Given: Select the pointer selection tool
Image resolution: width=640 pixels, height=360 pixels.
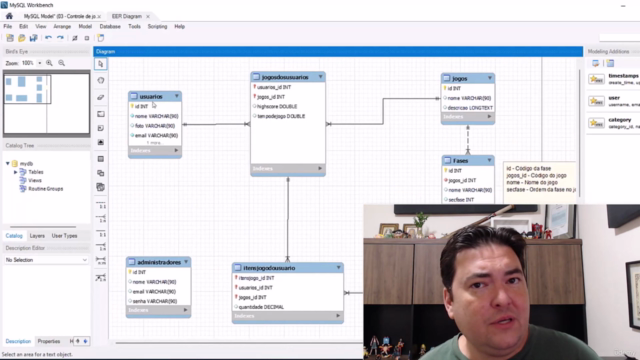Looking at the screenshot, I should pyautogui.click(x=101, y=64).
